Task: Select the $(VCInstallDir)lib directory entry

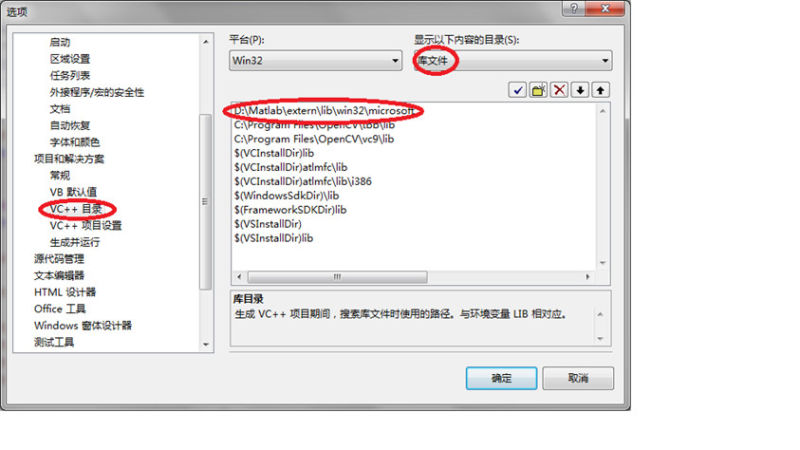Action: tap(274, 153)
